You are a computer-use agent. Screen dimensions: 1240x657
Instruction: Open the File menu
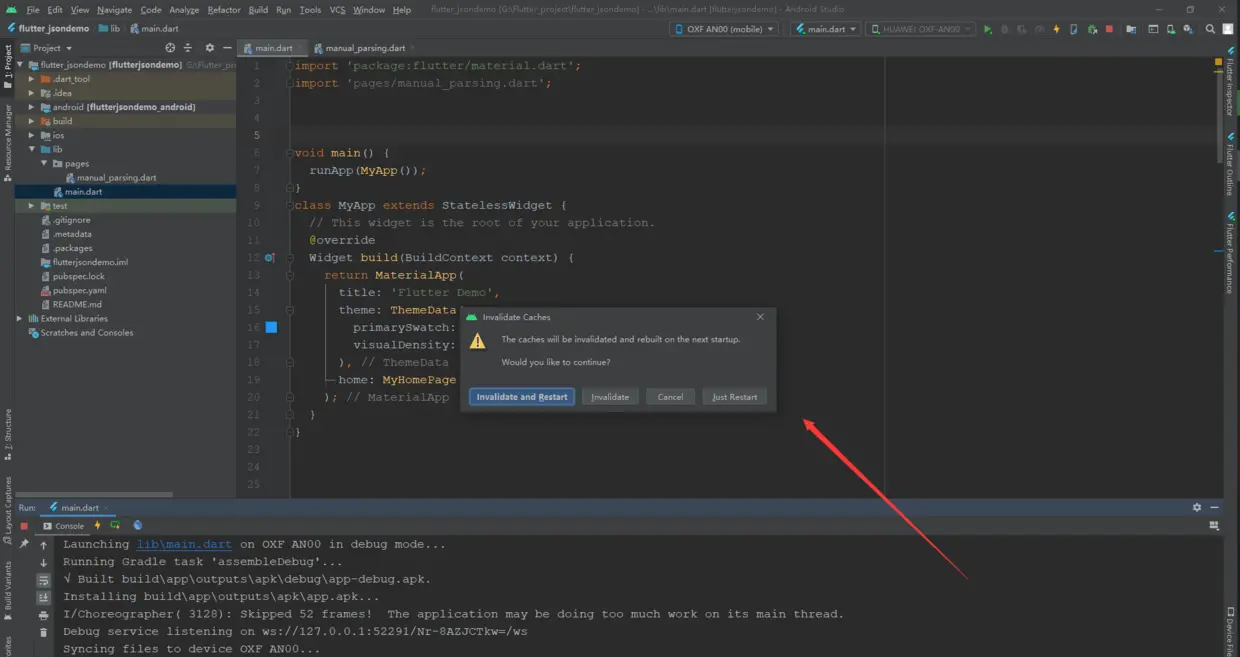33,10
